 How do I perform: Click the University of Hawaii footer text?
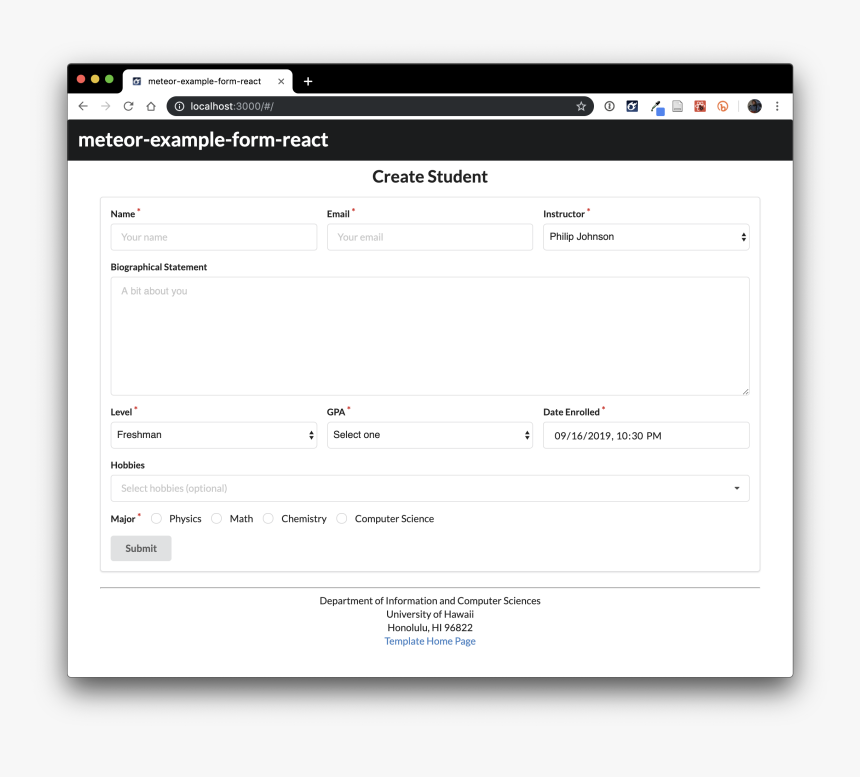pyautogui.click(x=430, y=614)
